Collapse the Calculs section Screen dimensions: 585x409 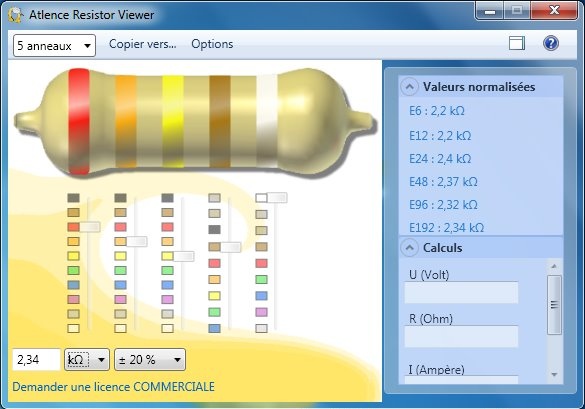tap(409, 248)
